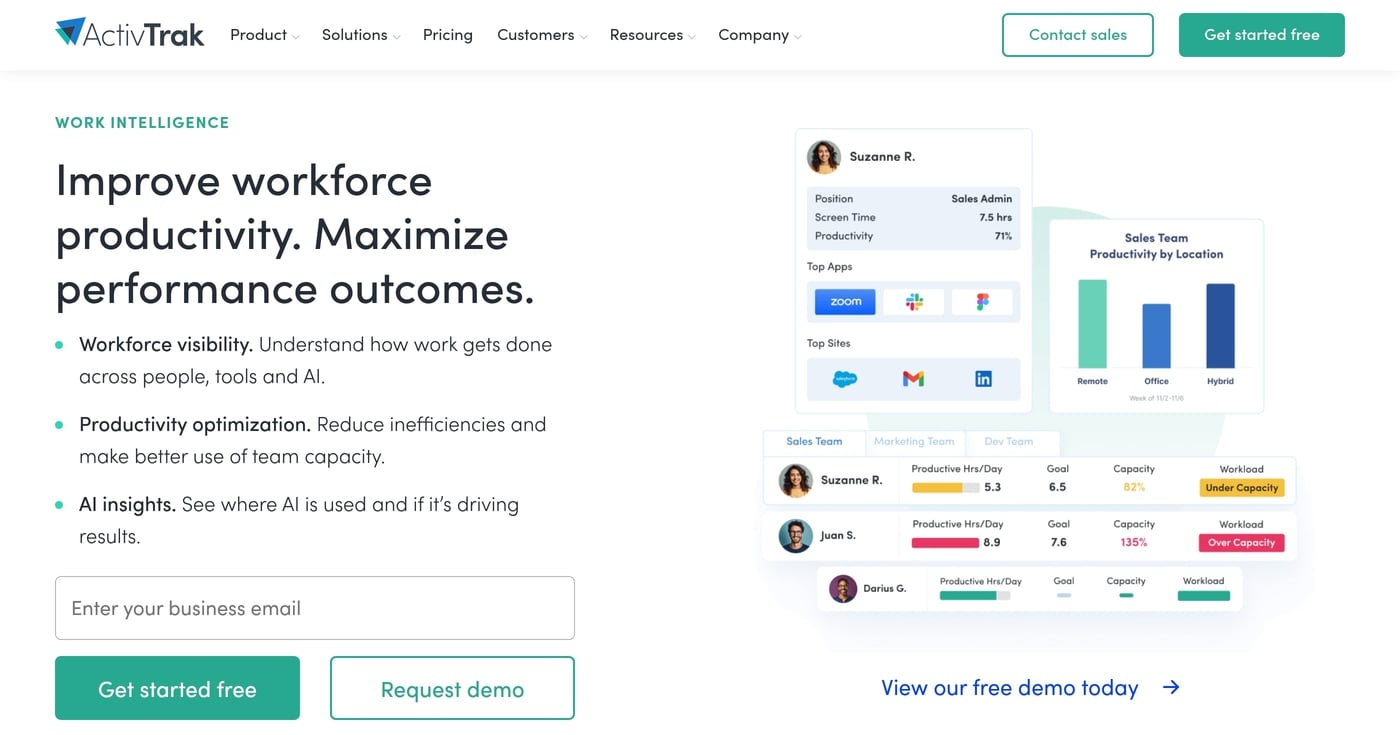Open the View our free demo today link
Image resolution: width=1400 pixels, height=735 pixels.
coord(1010,688)
